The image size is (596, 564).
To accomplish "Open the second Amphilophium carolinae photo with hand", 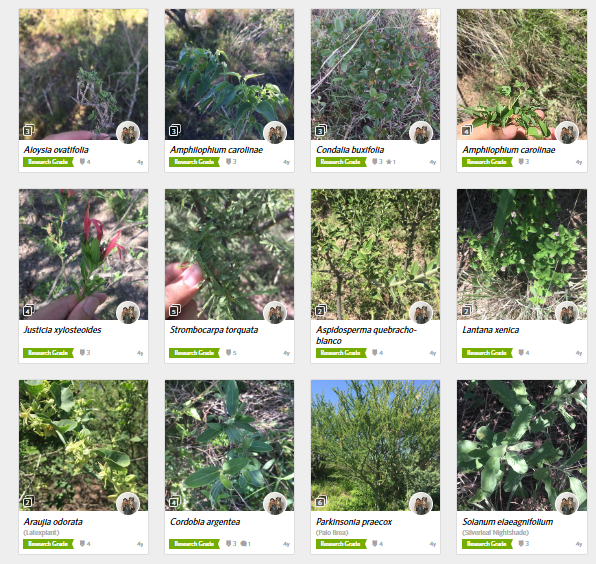I will pyautogui.click(x=522, y=74).
